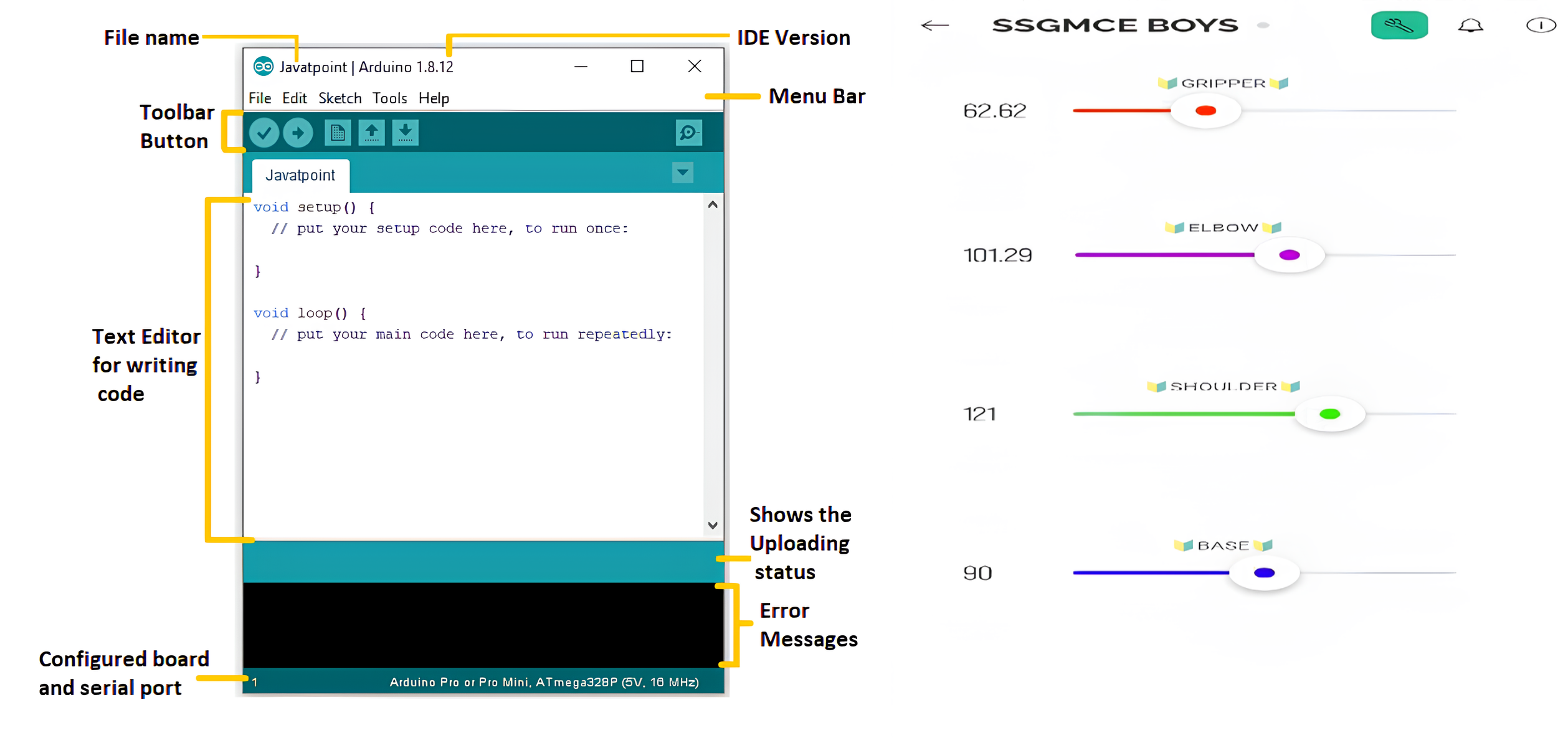Click the ELBOW label

click(1224, 228)
